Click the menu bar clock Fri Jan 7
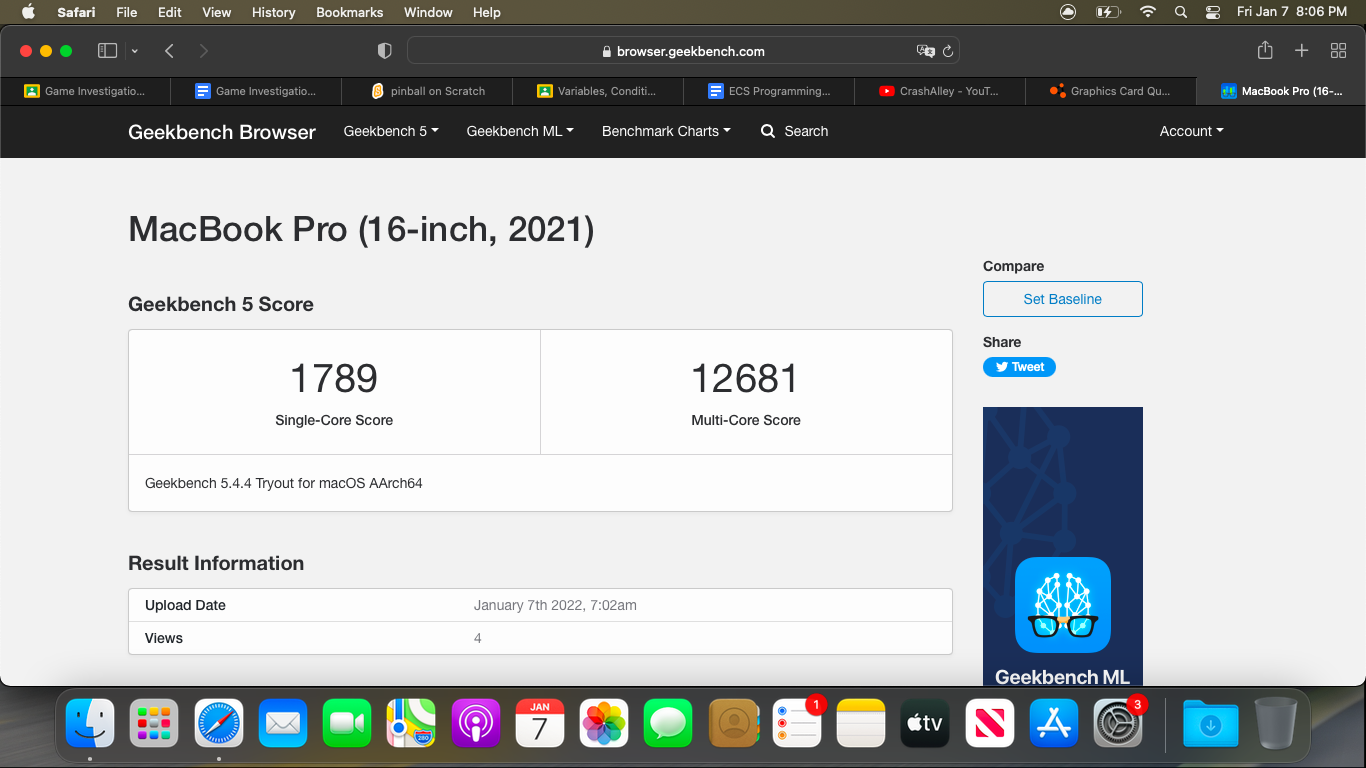 point(1292,12)
